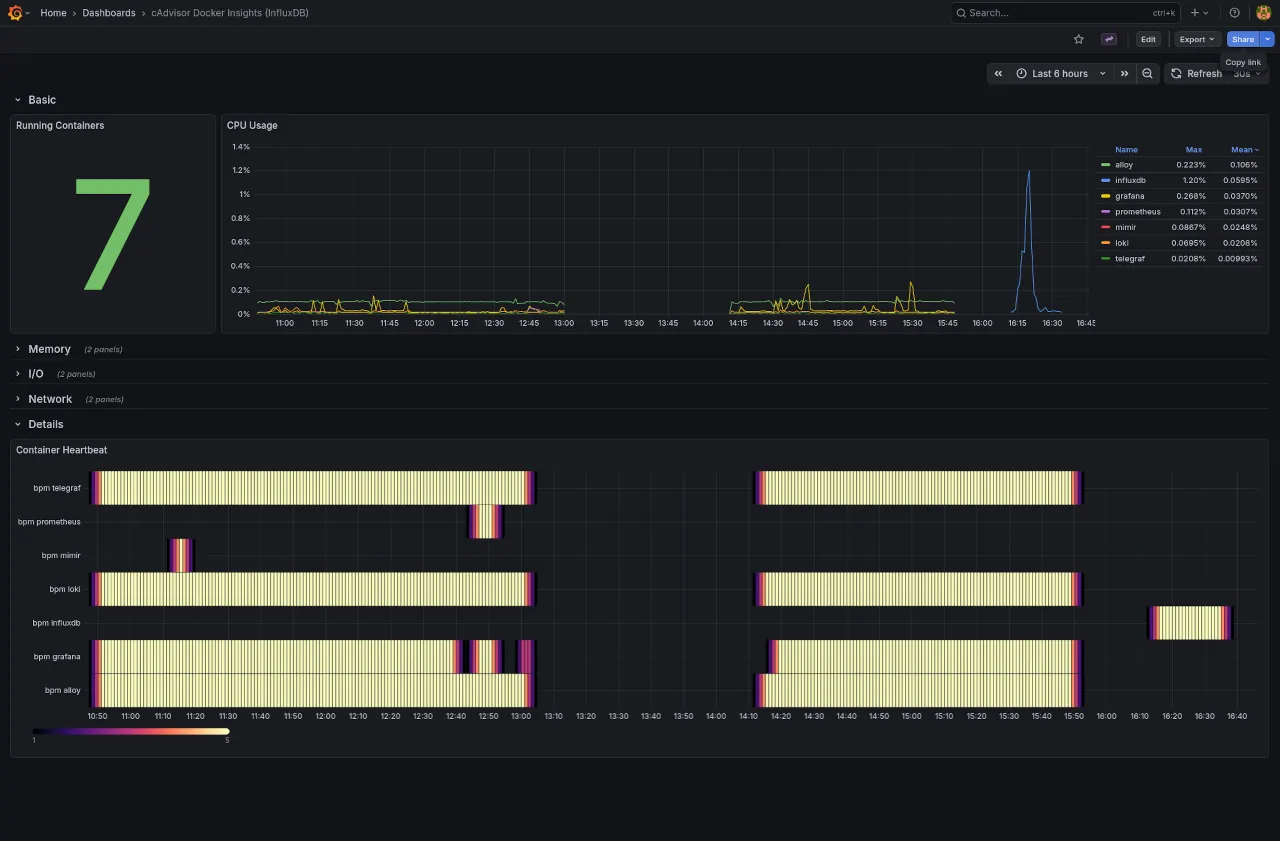The height and width of the screenshot is (841, 1280).
Task: Click the Grafana logo home icon
Action: point(15,13)
